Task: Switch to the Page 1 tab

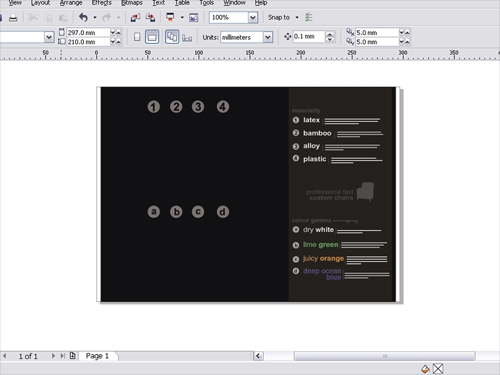Action: (x=97, y=356)
